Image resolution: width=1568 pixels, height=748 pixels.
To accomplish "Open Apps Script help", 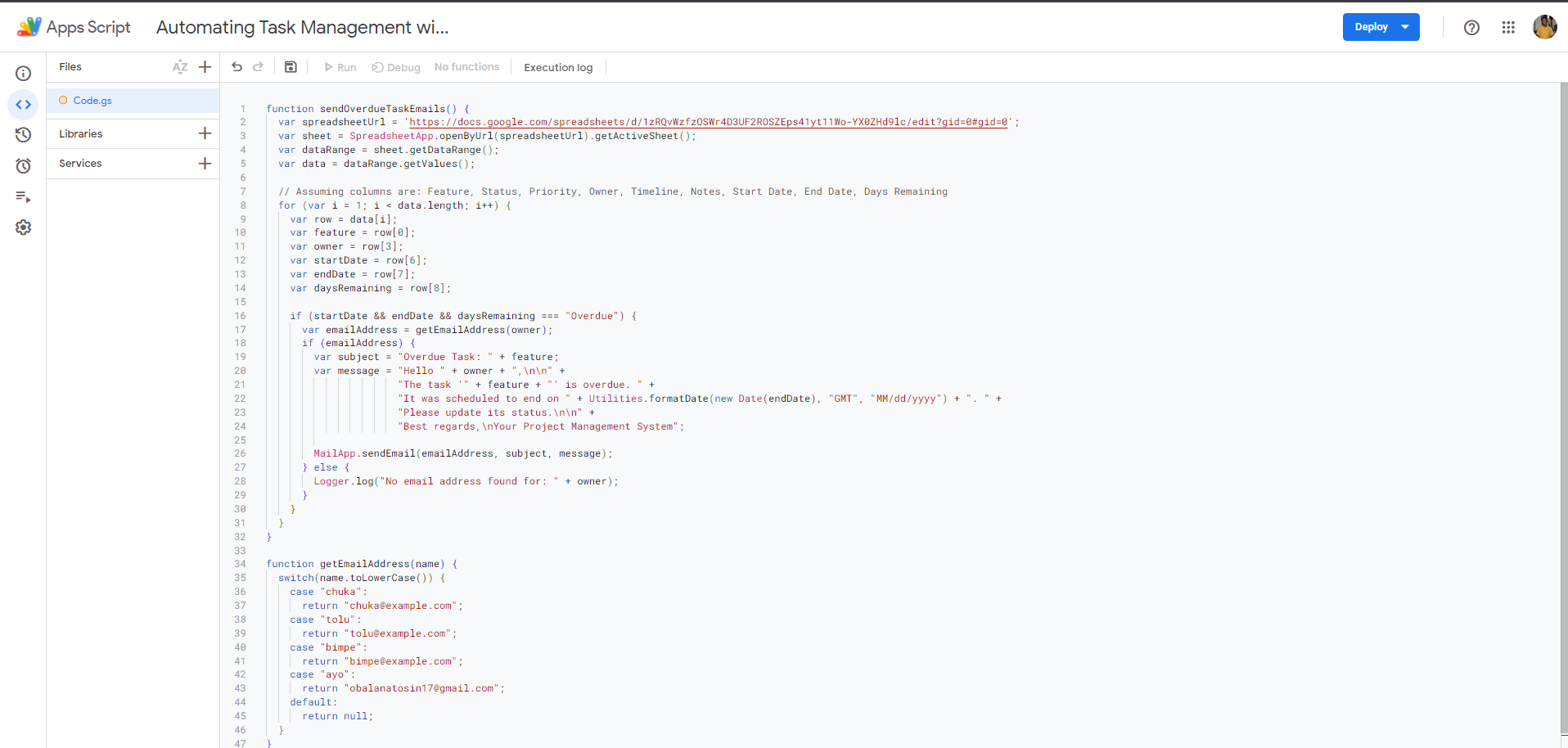I will pyautogui.click(x=1471, y=27).
